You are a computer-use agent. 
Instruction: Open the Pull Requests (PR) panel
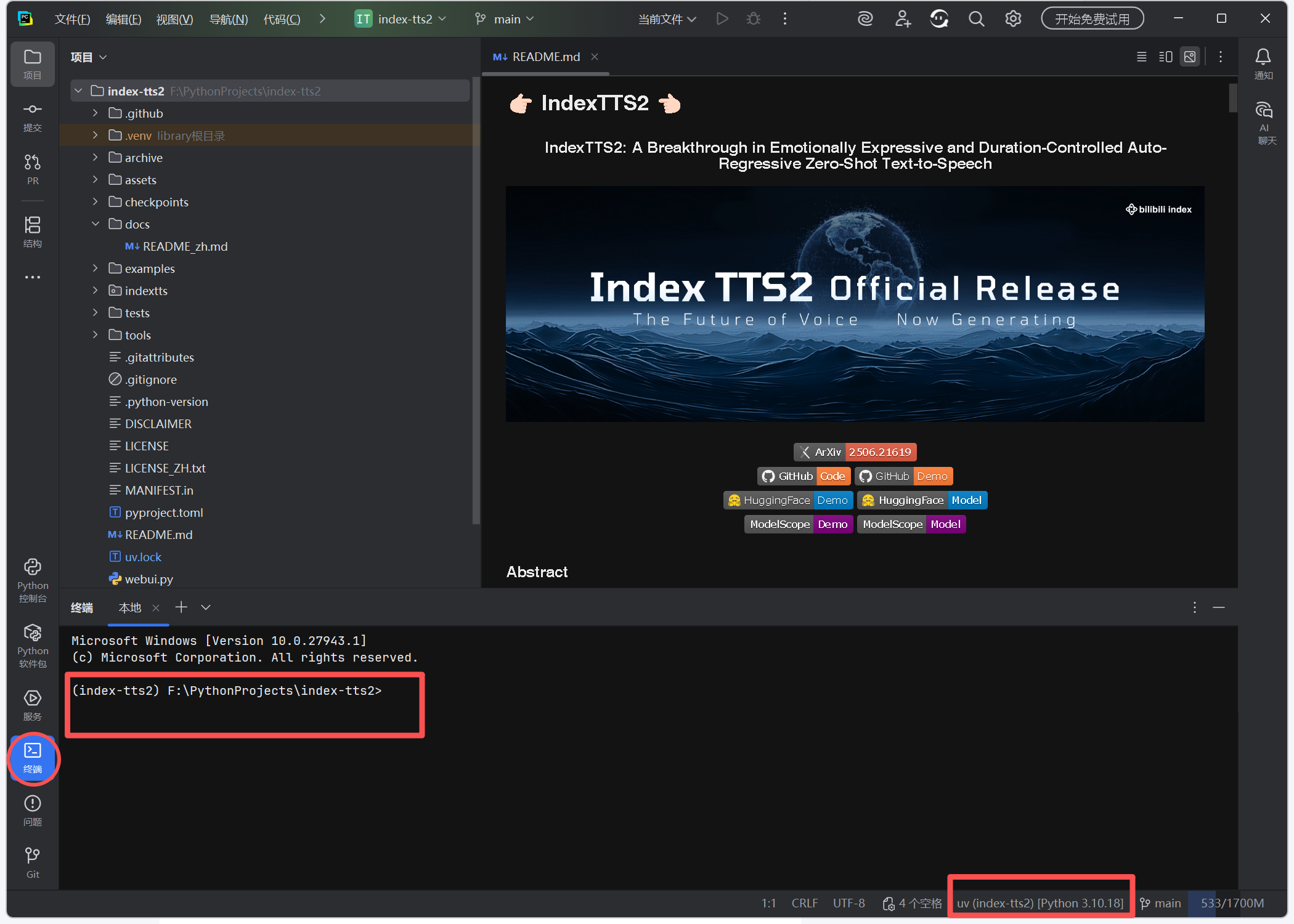33,169
